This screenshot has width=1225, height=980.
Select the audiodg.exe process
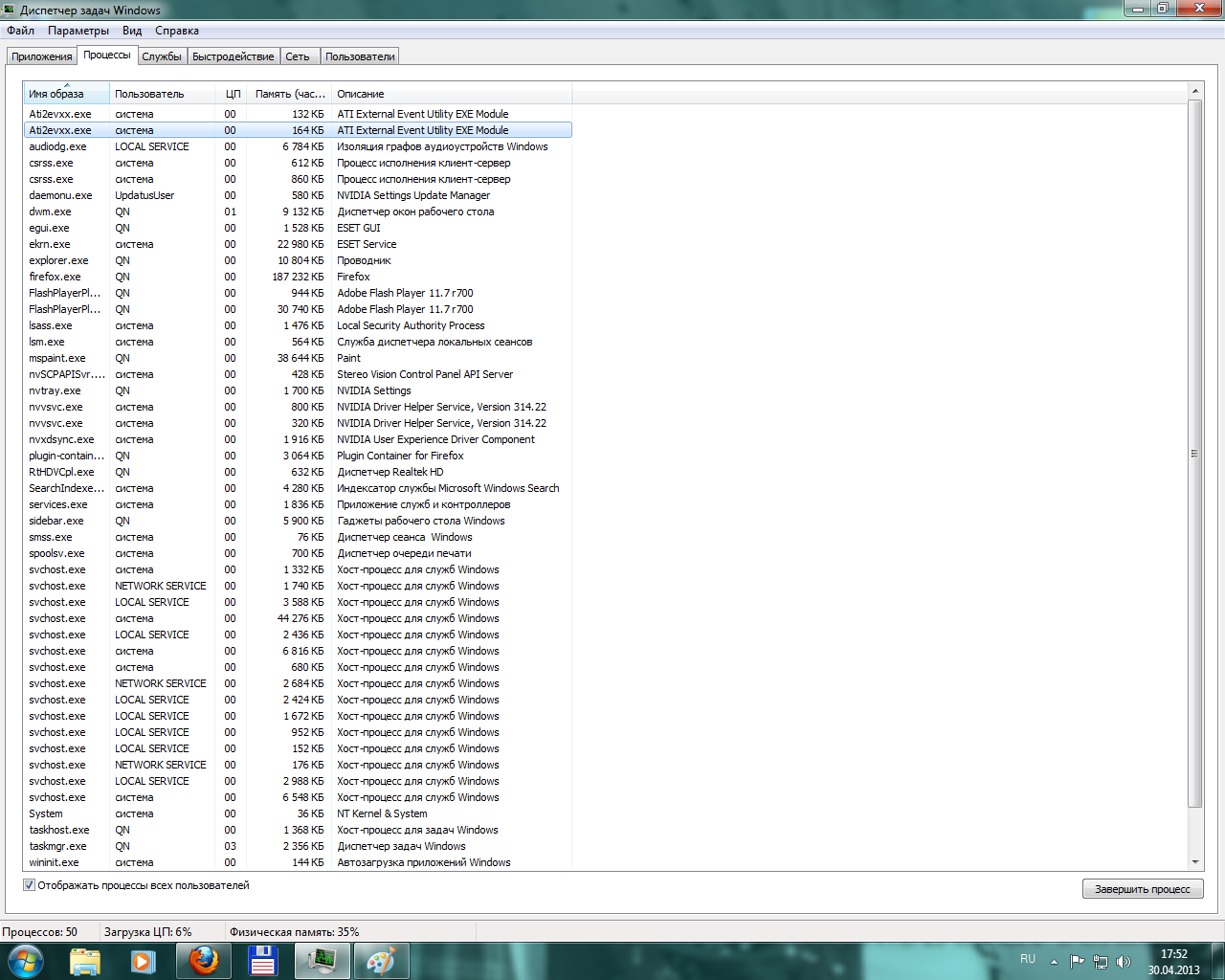point(298,146)
